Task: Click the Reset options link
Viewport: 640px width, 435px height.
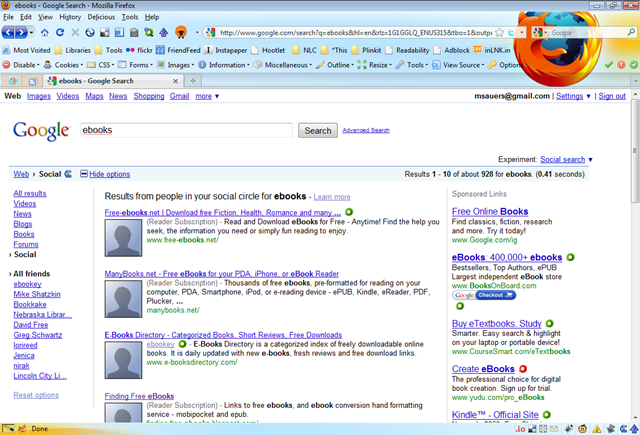Action: click(x=36, y=395)
